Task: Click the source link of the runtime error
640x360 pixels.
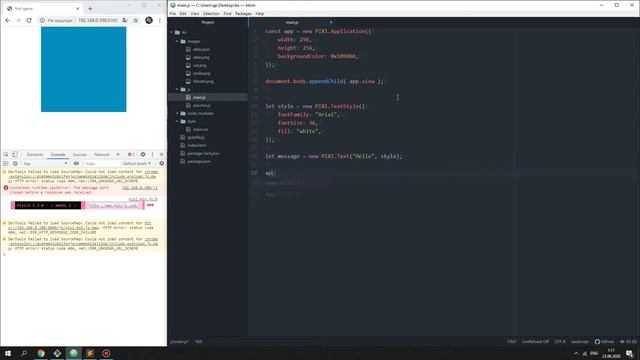Action: 140,188
